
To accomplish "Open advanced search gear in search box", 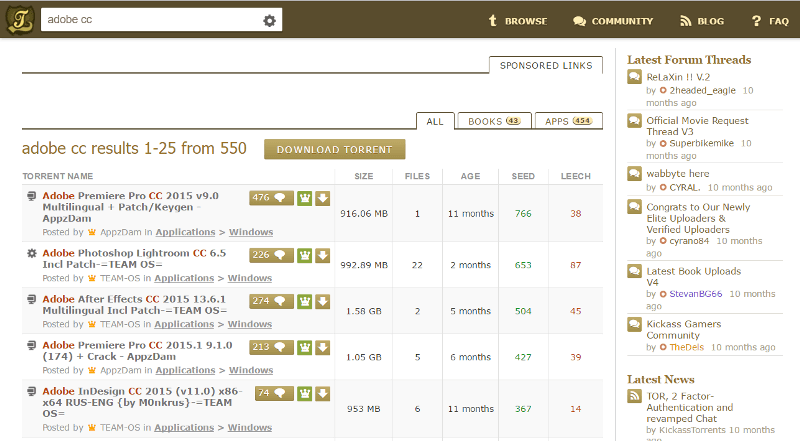I will [x=269, y=21].
